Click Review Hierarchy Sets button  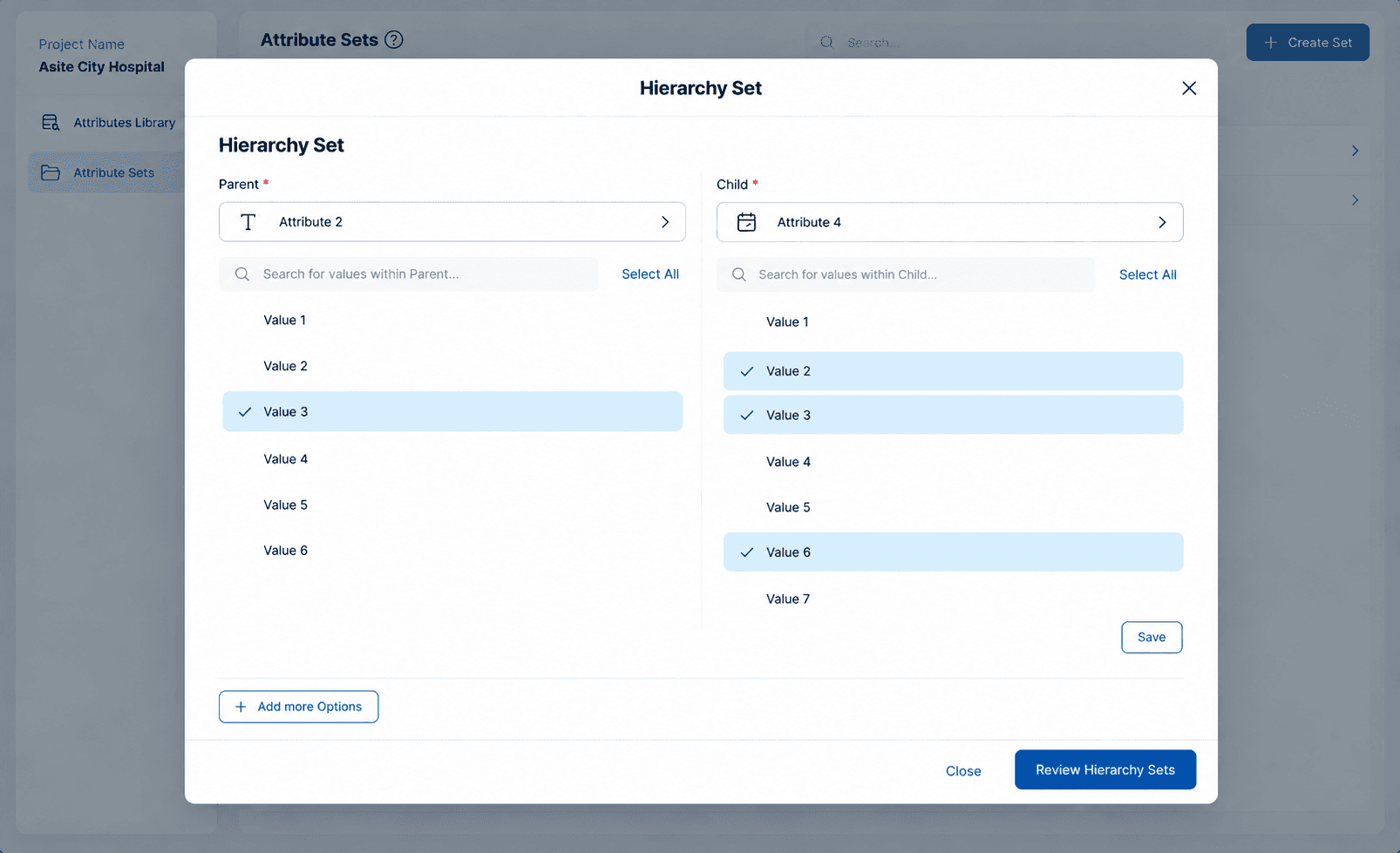tap(1105, 769)
